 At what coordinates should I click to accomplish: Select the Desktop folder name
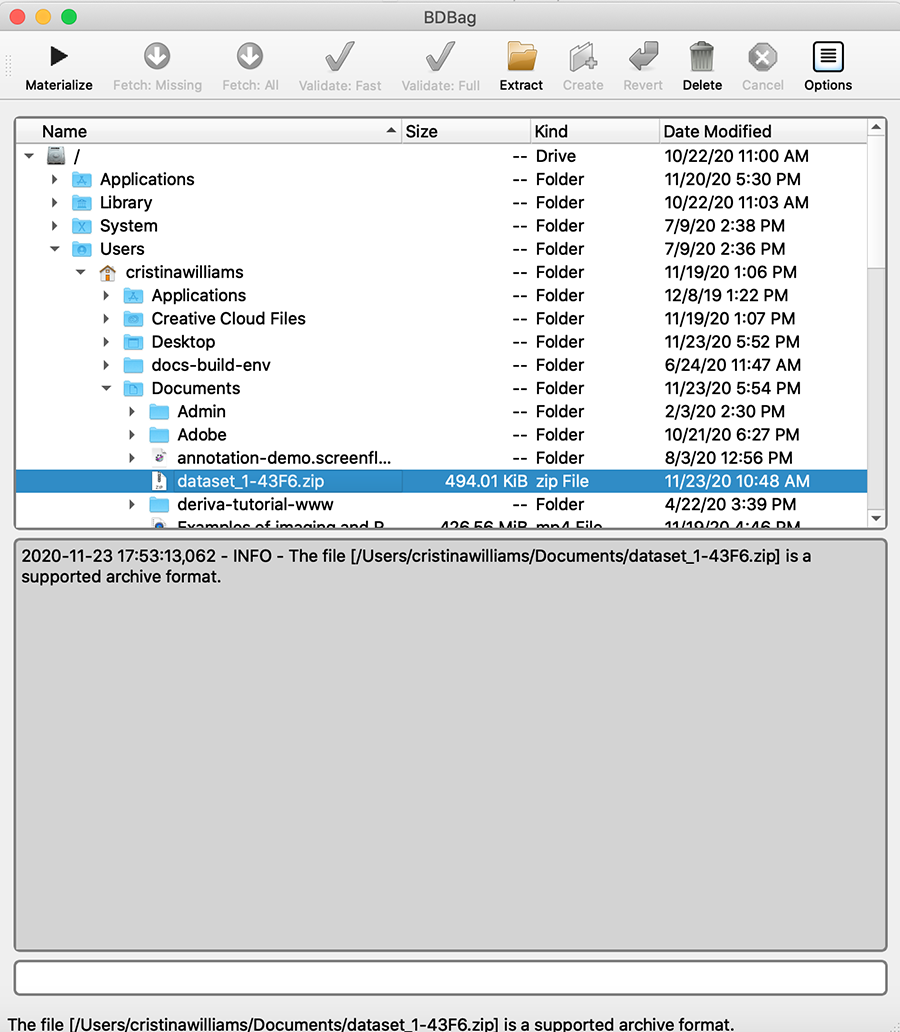(x=183, y=342)
